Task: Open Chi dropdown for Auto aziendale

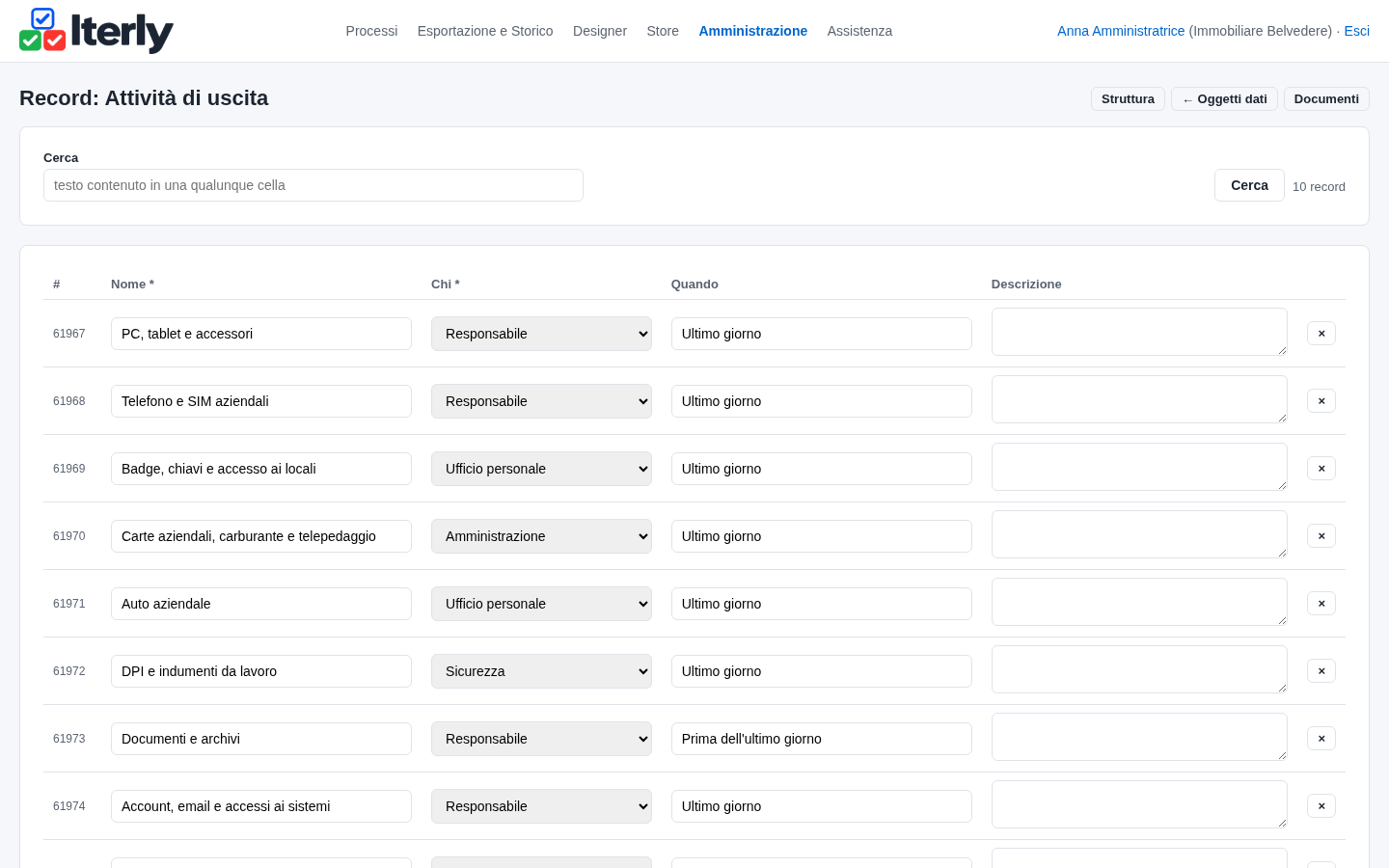Action: (541, 604)
